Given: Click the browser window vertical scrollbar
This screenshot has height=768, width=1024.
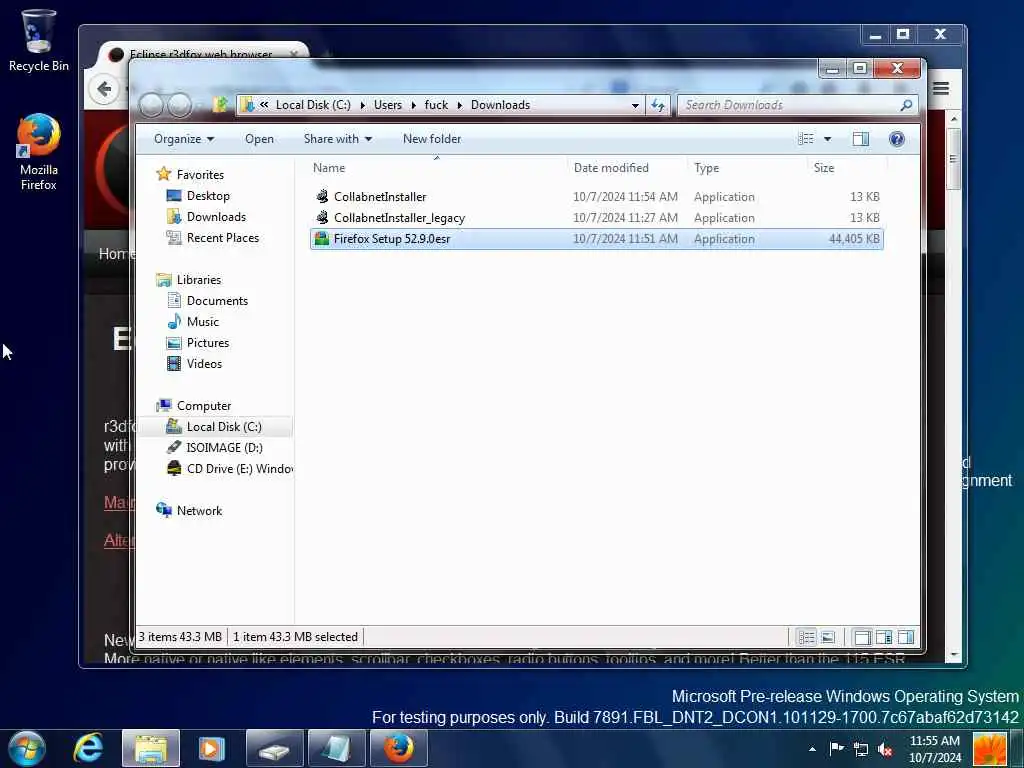Looking at the screenshot, I should tap(953, 385).
